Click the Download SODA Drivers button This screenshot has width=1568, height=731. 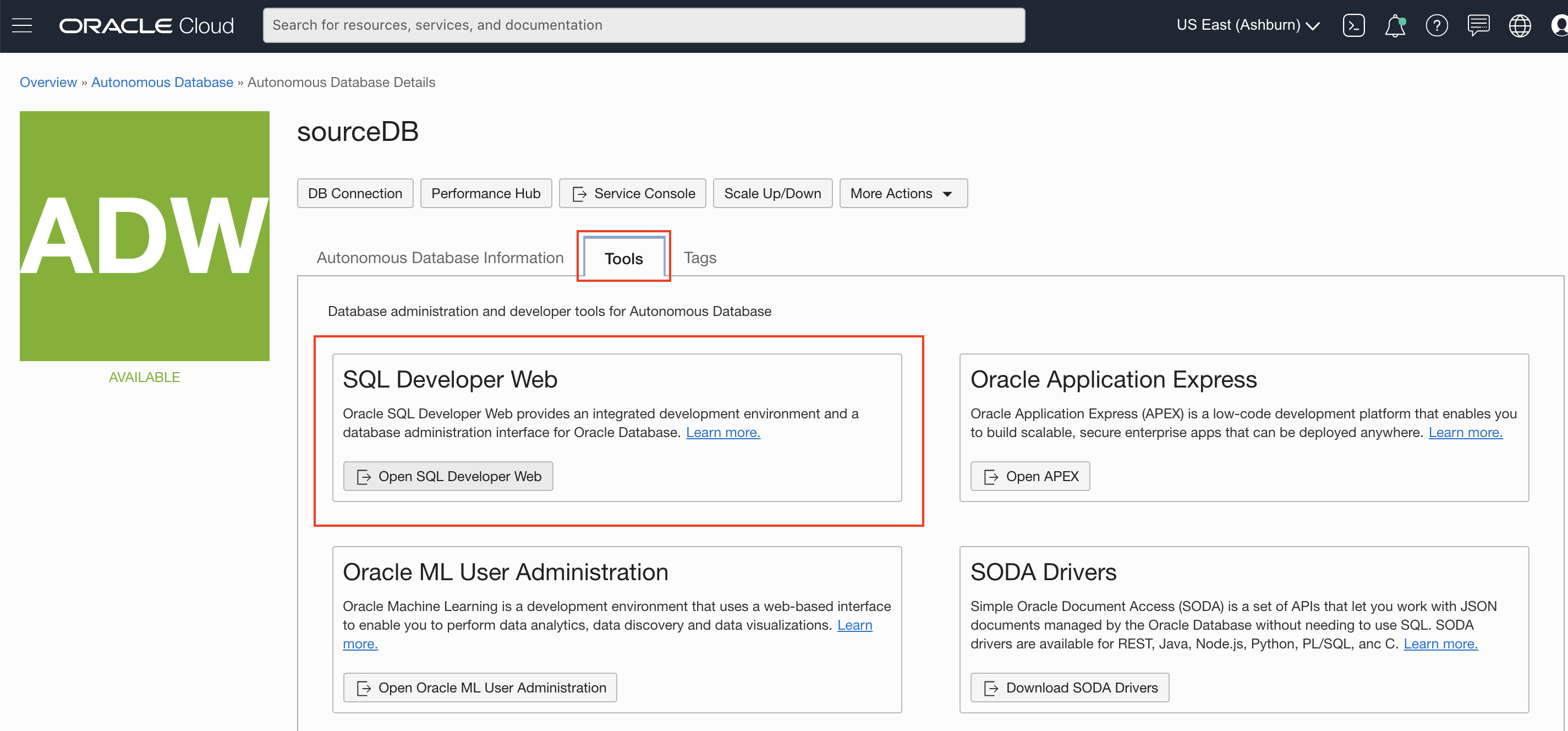pyautogui.click(x=1070, y=688)
